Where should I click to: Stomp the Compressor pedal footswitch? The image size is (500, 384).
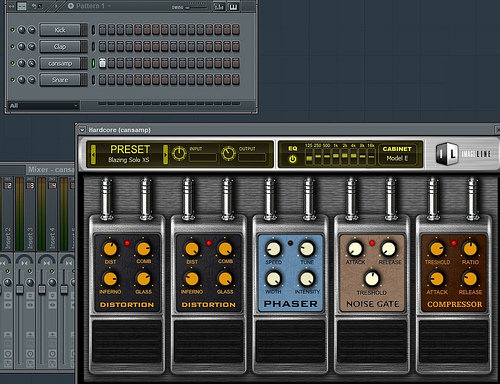pyautogui.click(x=454, y=342)
